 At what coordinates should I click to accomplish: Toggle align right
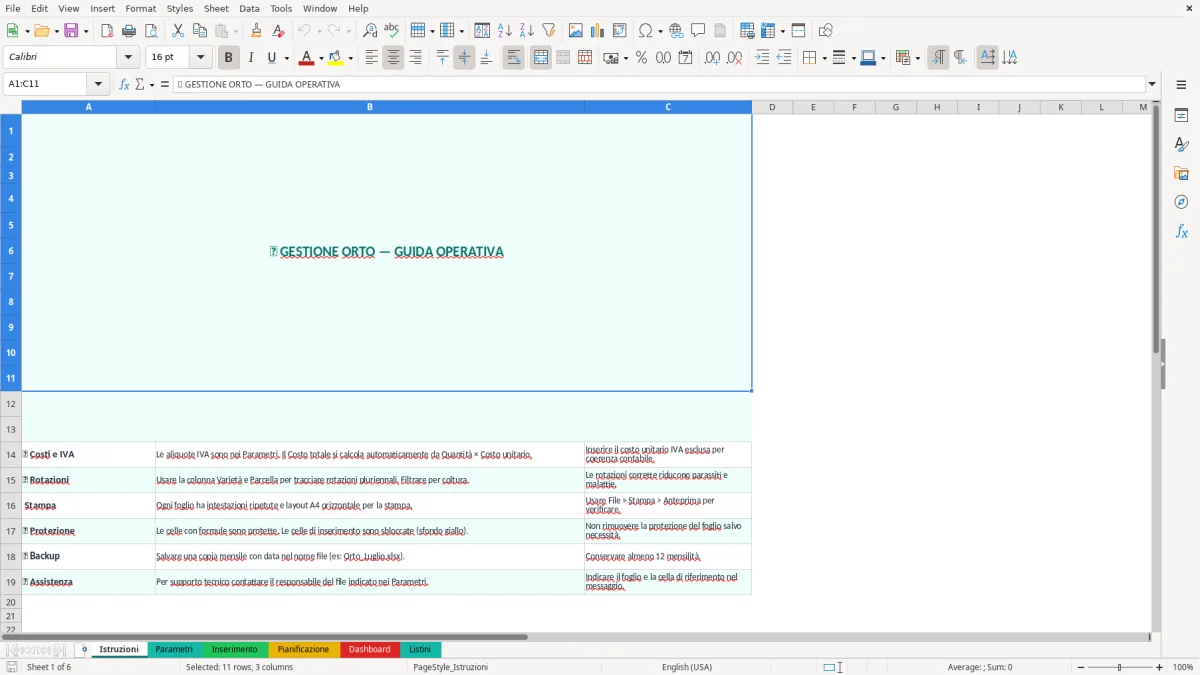click(415, 58)
